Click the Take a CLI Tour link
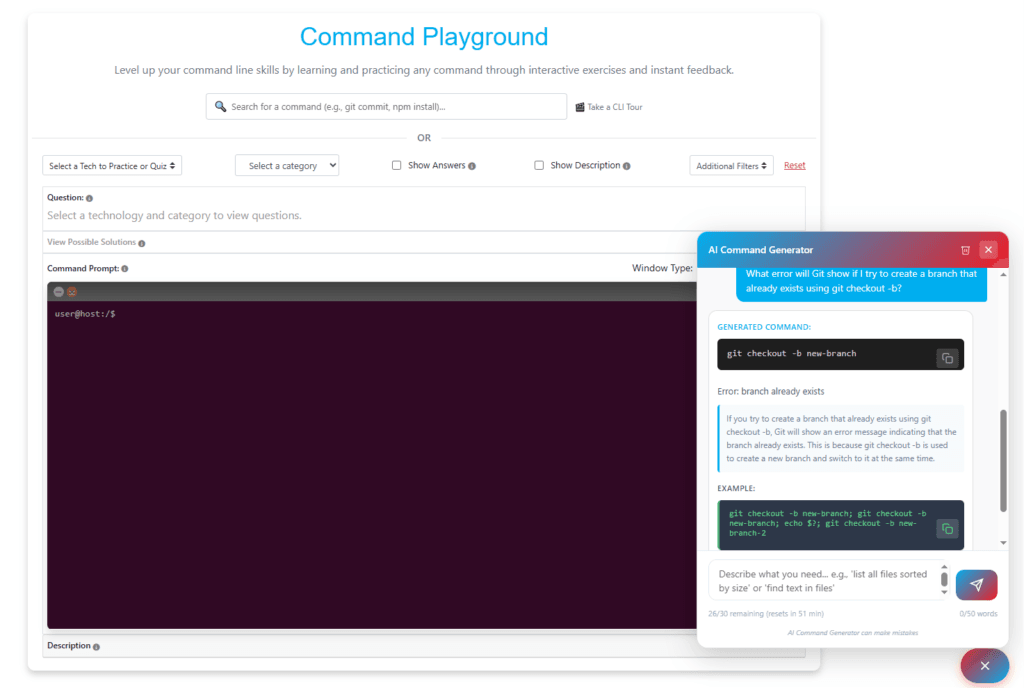 point(614,107)
